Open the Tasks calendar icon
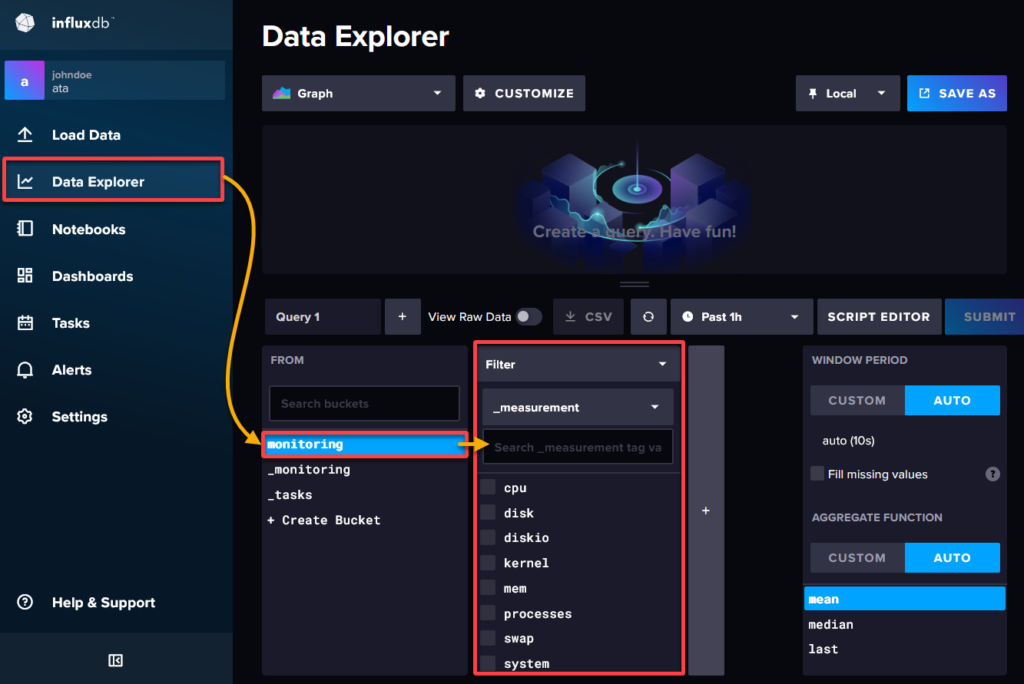The width and height of the screenshot is (1024, 684). [x=23, y=323]
